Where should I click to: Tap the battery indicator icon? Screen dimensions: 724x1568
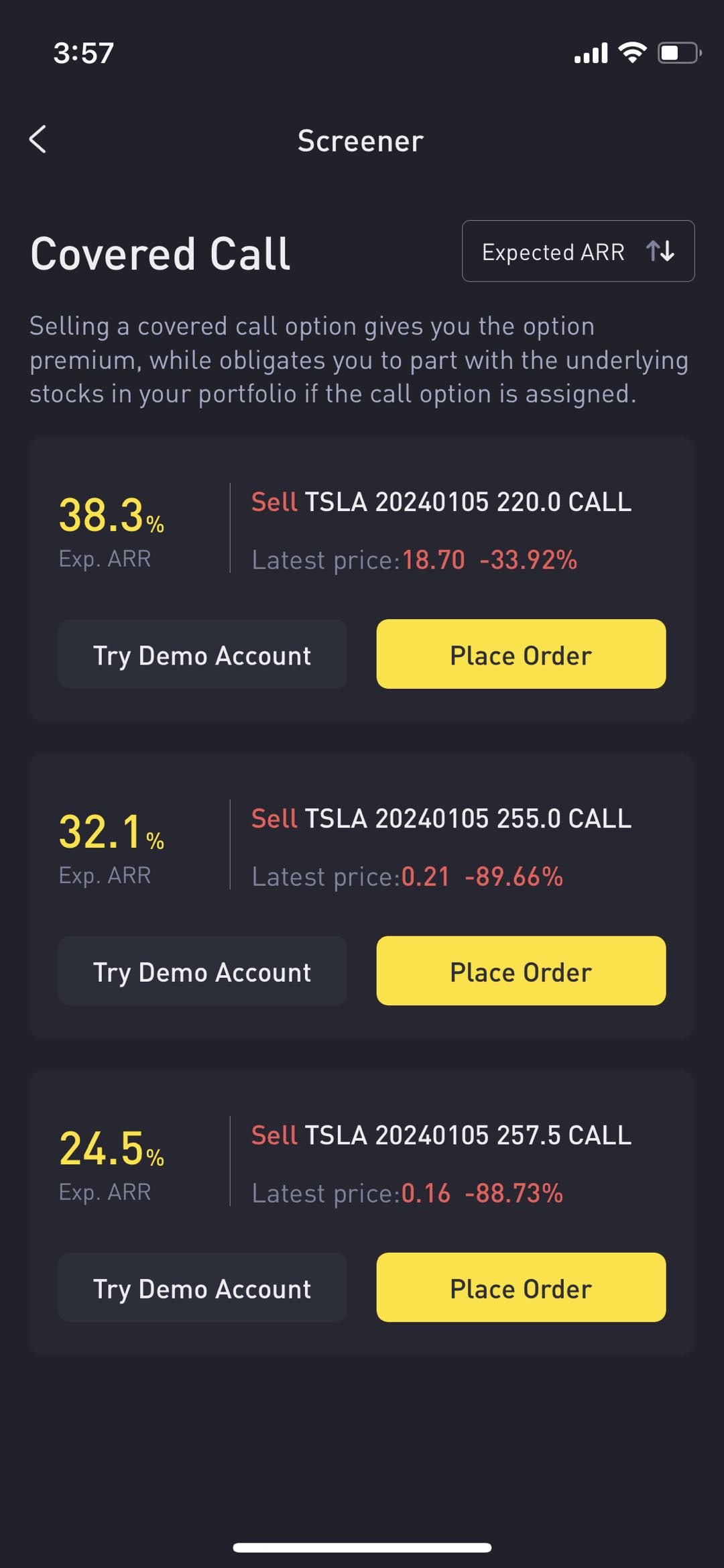click(679, 52)
